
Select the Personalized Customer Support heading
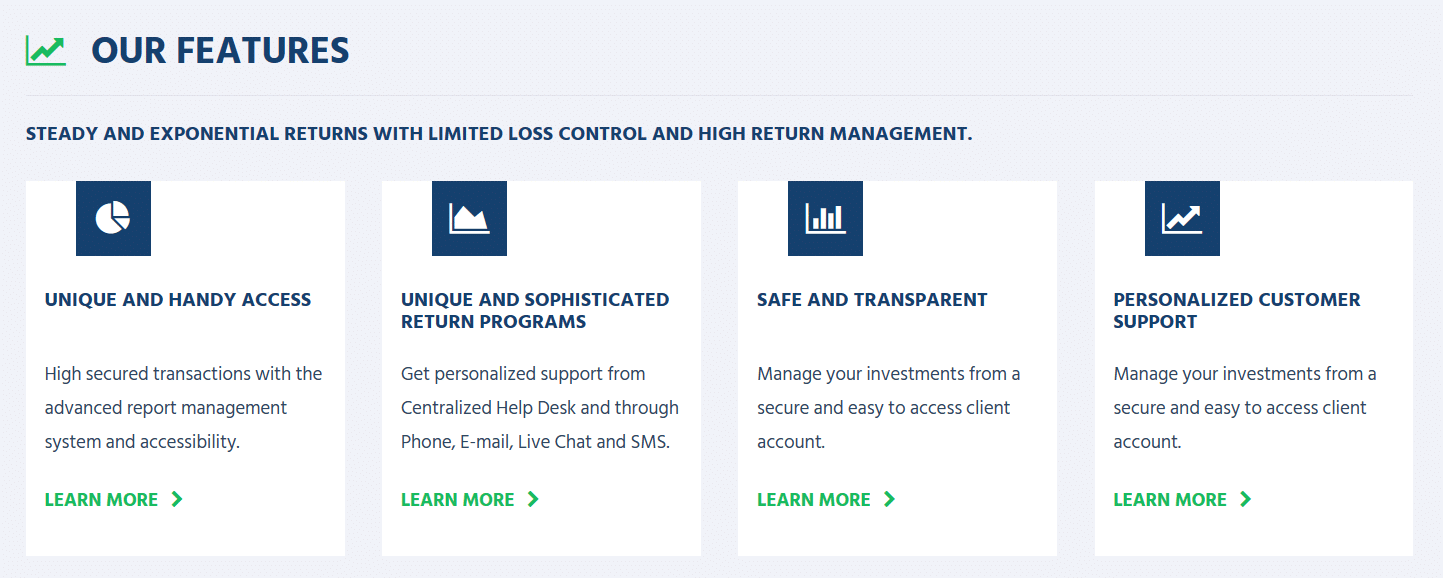1237,311
